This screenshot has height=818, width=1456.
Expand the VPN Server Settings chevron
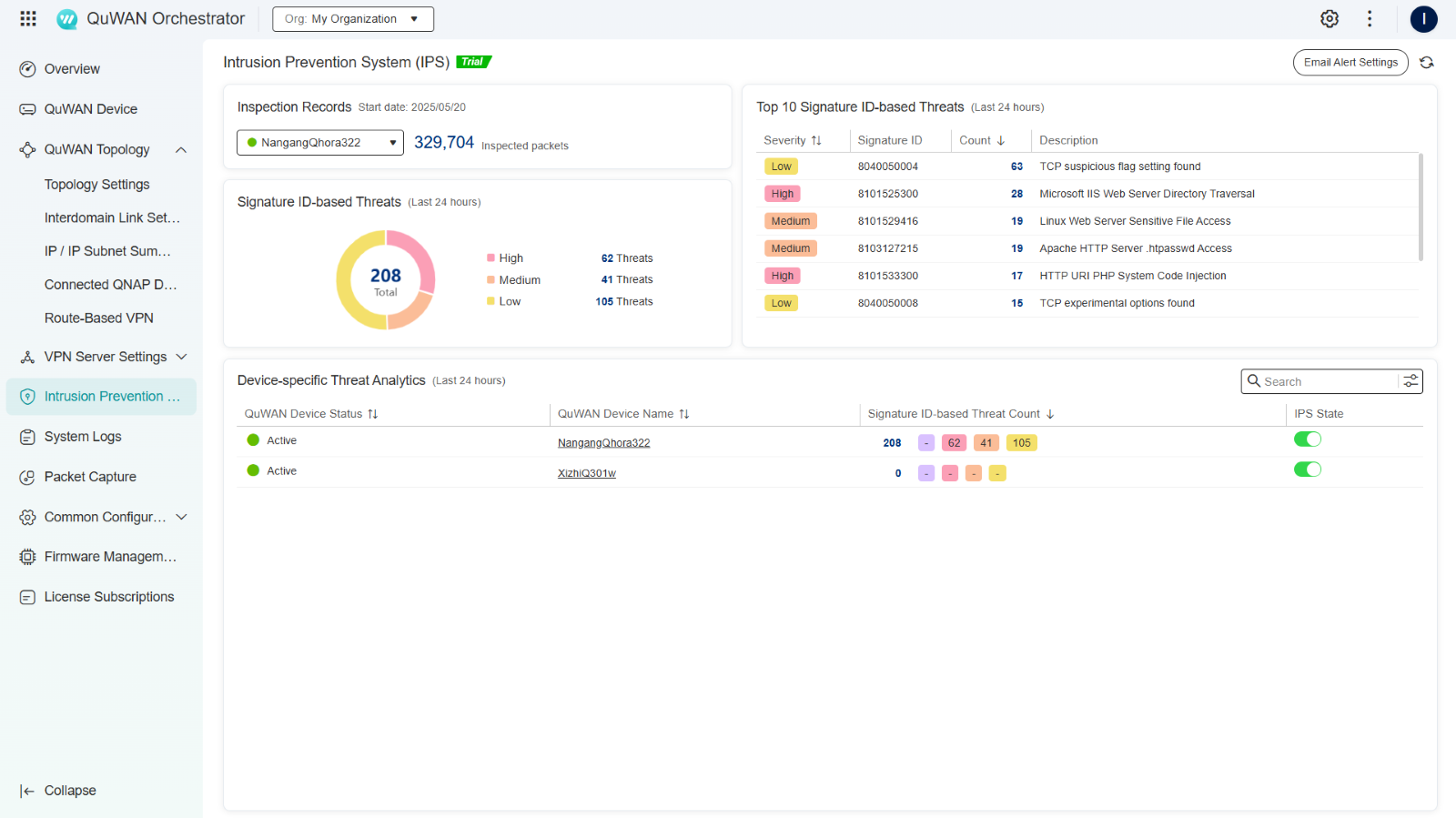pos(181,357)
